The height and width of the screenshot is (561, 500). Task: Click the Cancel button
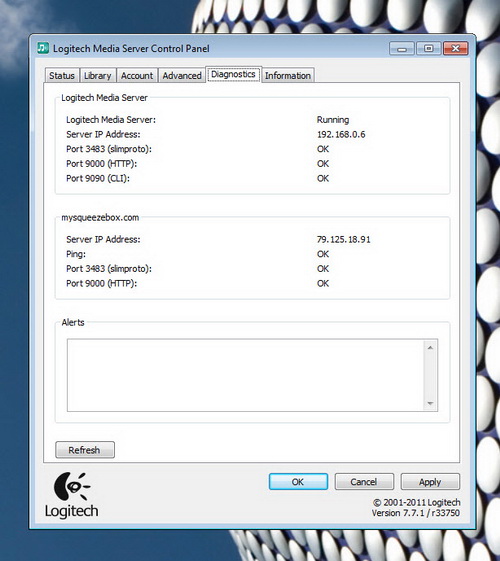pyautogui.click(x=364, y=482)
